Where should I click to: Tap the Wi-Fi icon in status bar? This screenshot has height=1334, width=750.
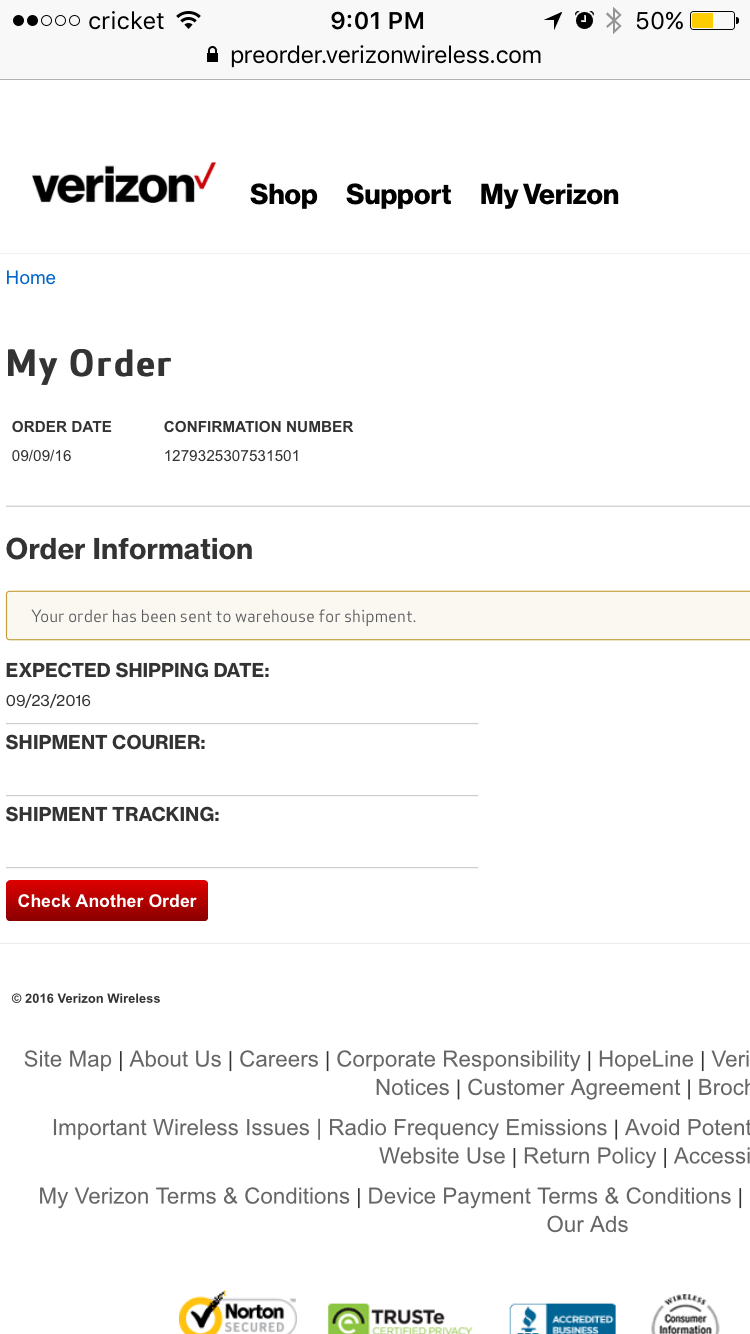tap(187, 20)
